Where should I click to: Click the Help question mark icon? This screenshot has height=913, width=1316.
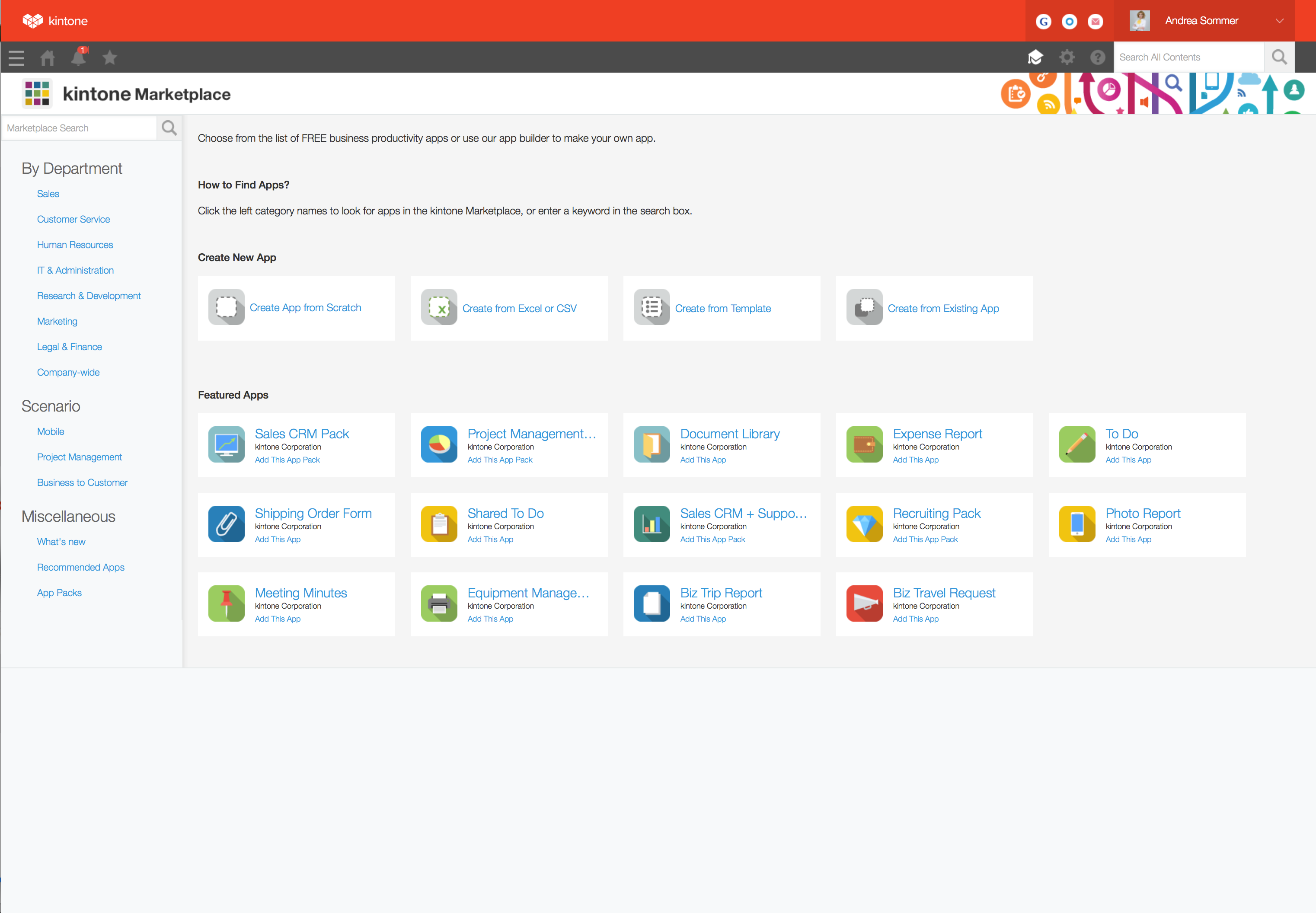pos(1098,57)
